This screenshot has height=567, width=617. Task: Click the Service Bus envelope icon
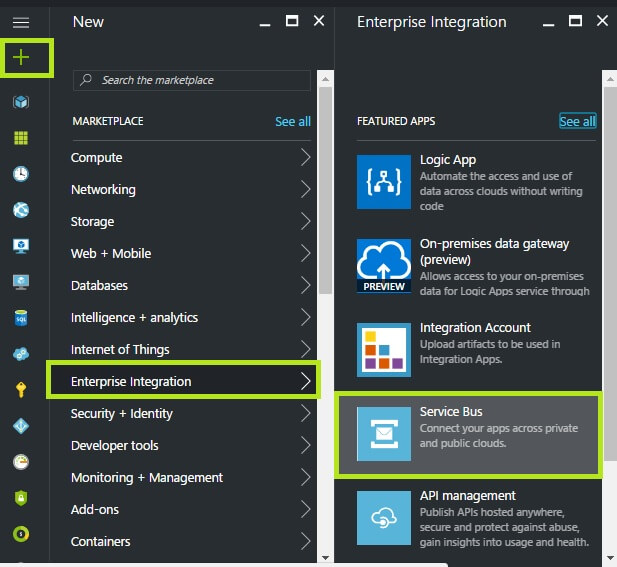click(x=384, y=434)
